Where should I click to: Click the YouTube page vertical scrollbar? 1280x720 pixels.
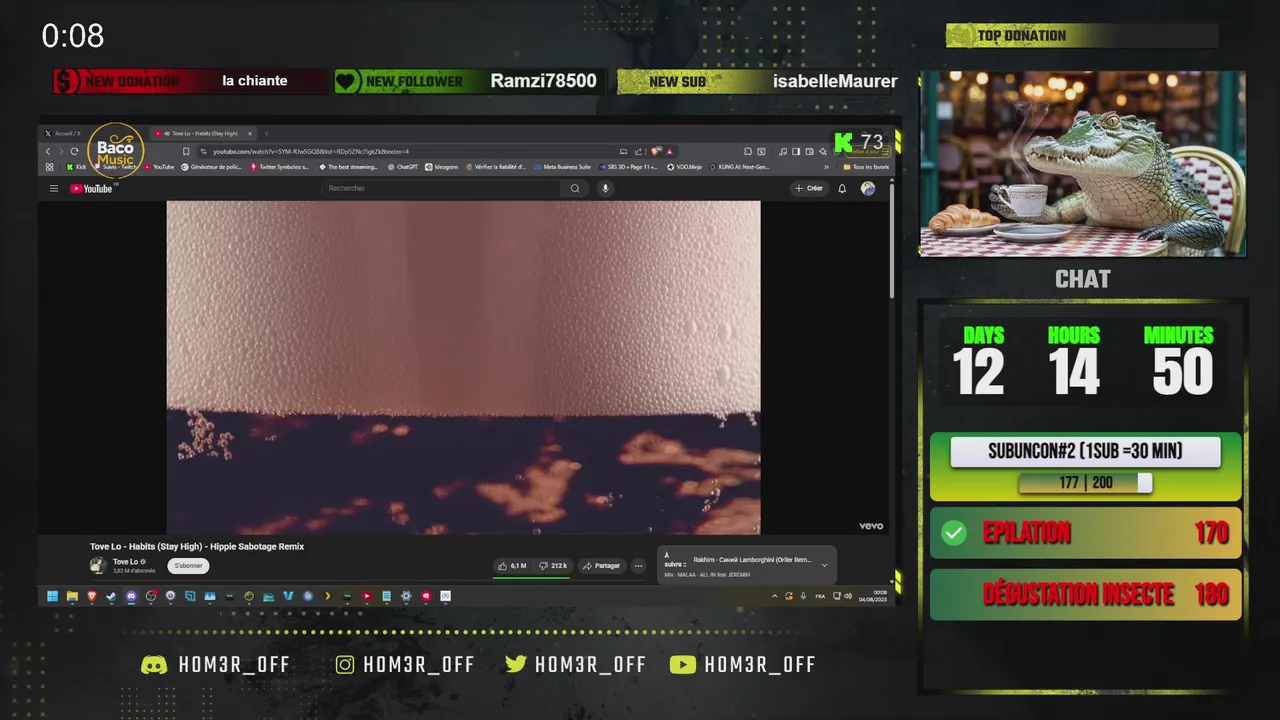point(892,240)
